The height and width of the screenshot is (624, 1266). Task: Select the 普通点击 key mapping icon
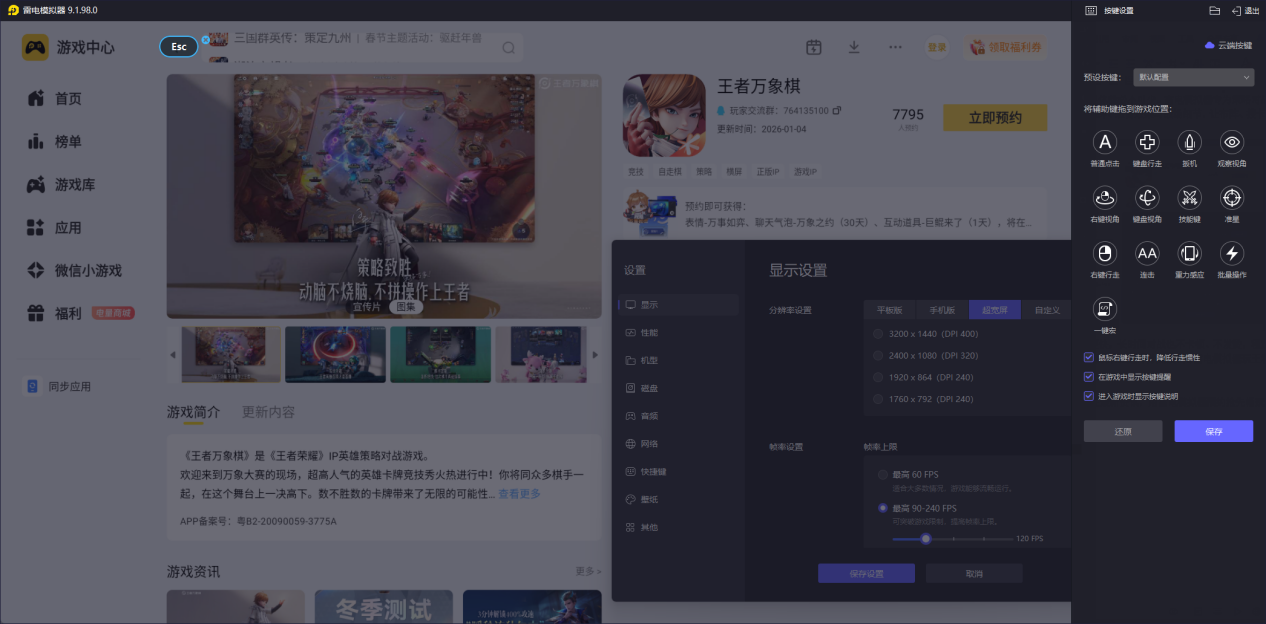[1105, 142]
